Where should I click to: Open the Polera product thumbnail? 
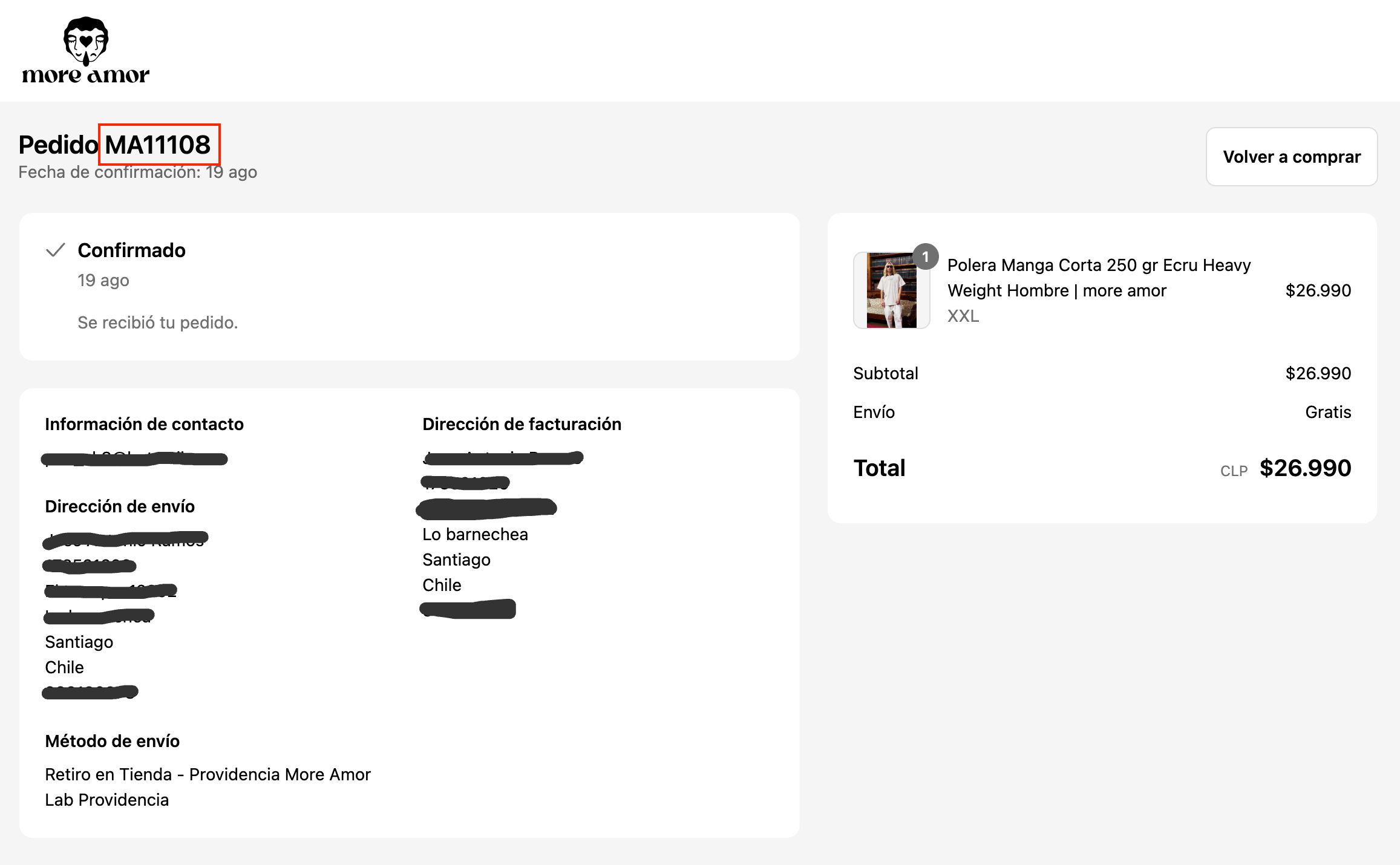891,290
